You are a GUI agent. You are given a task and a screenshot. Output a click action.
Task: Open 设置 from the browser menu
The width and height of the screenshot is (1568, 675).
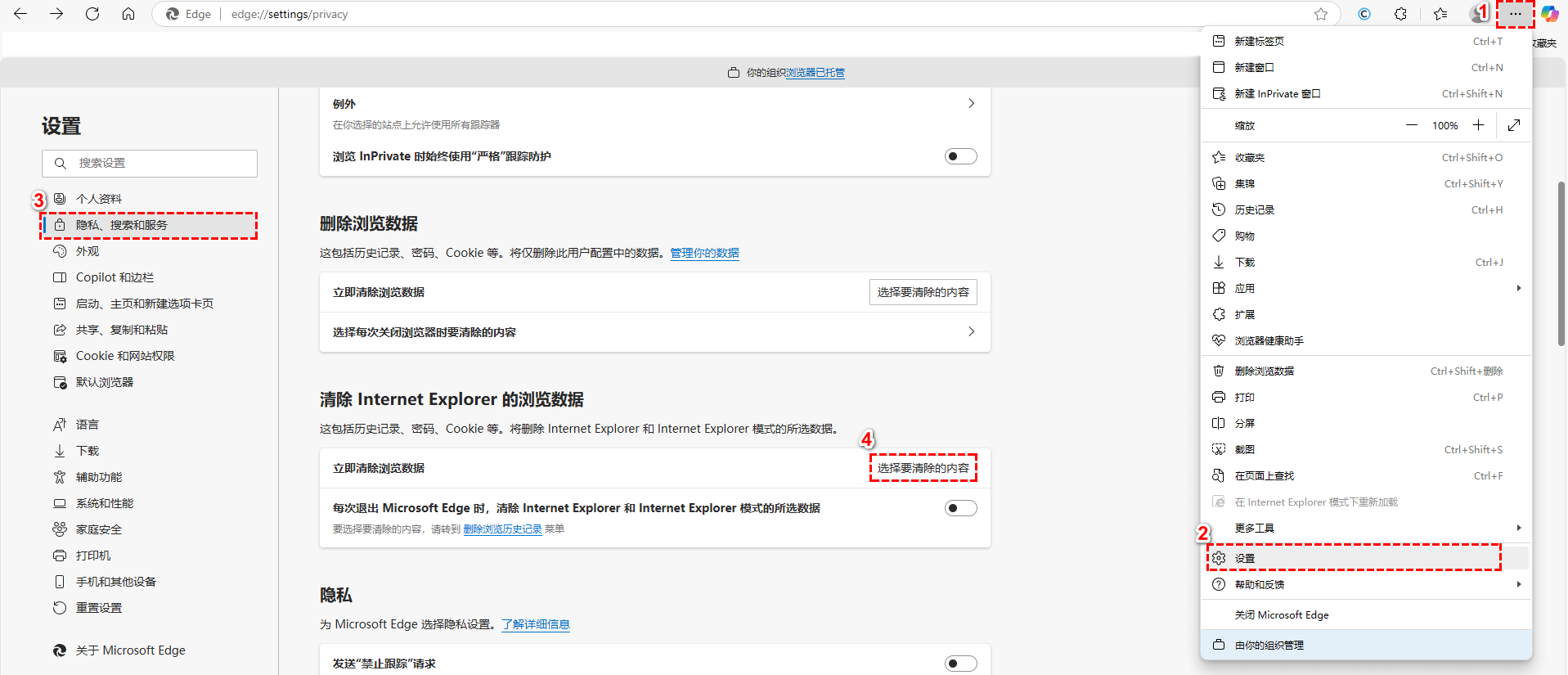click(x=1245, y=559)
